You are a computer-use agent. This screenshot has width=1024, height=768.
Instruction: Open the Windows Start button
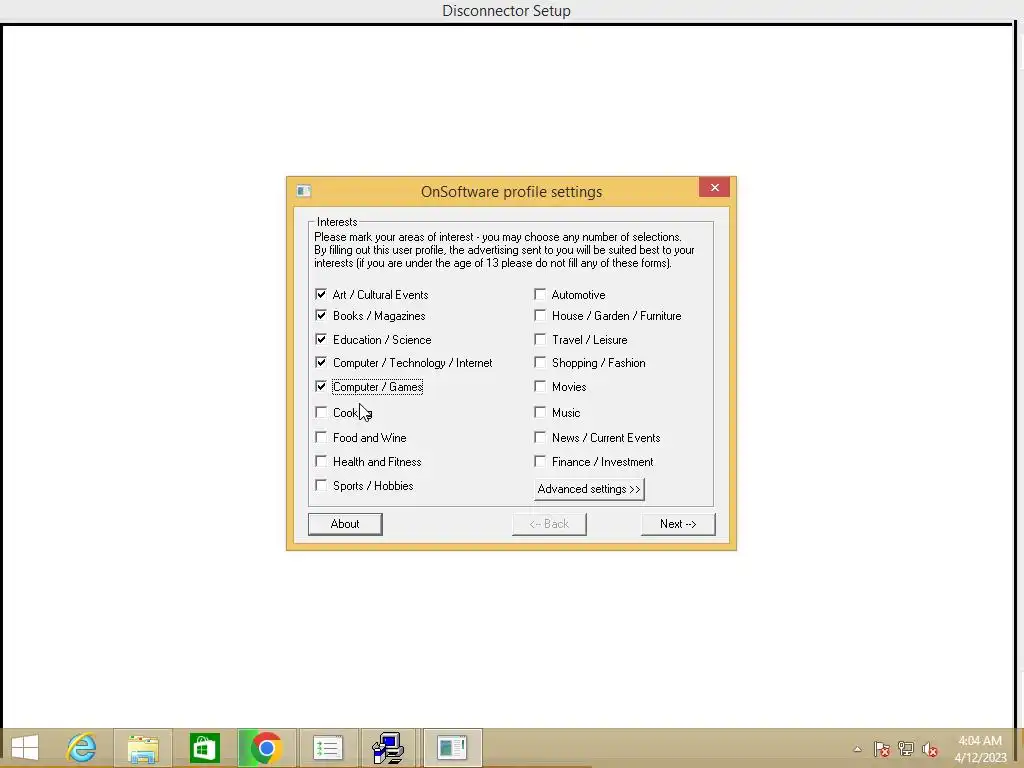click(25, 748)
